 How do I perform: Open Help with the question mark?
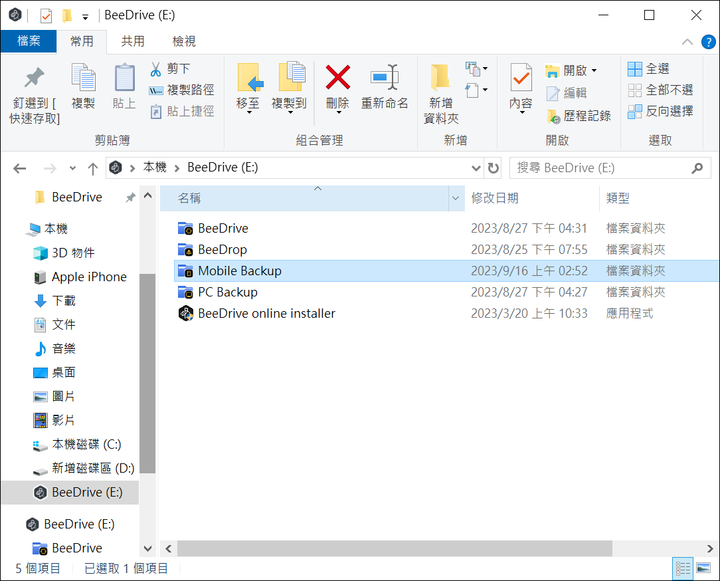tap(709, 42)
